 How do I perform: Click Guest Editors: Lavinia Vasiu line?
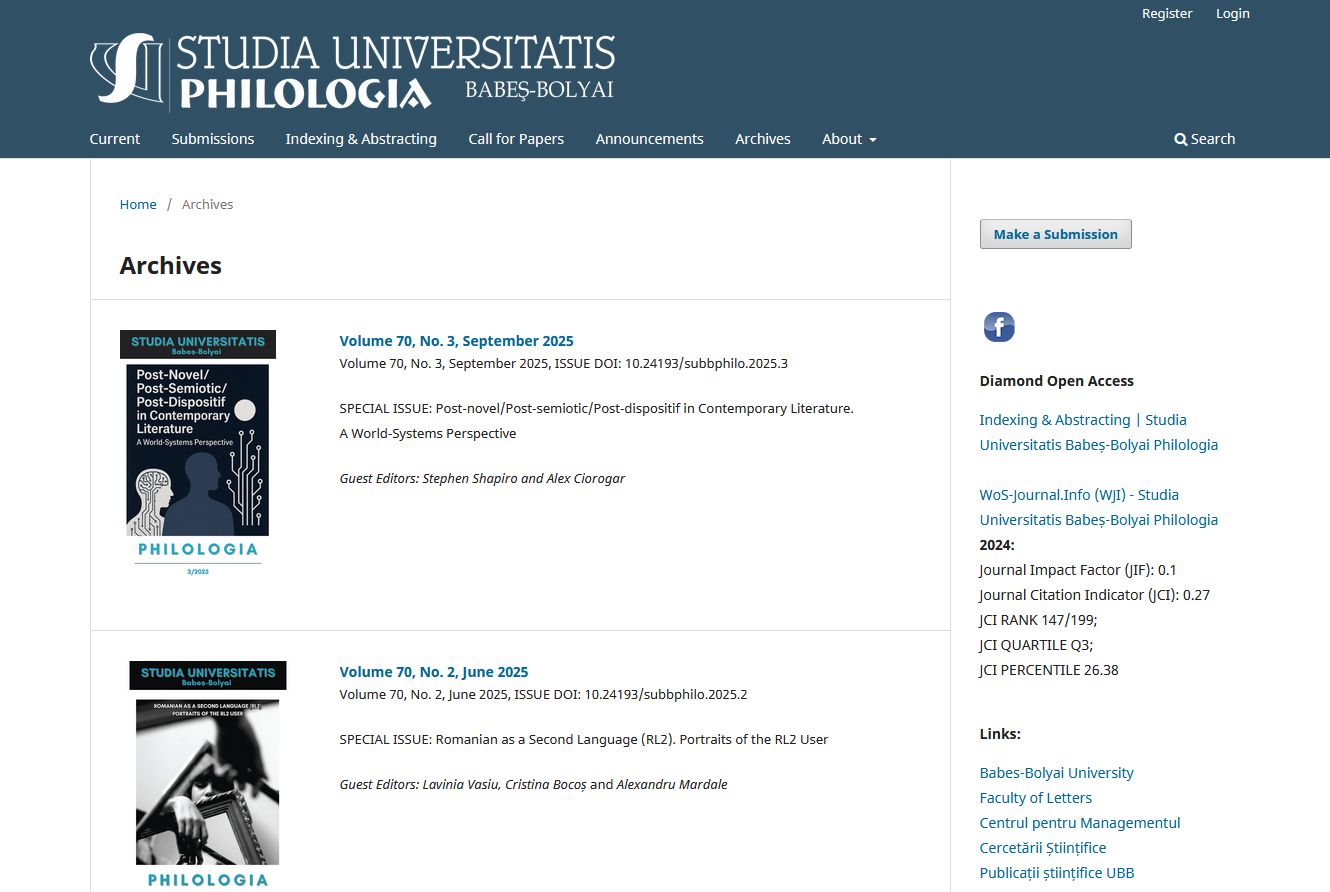point(533,784)
